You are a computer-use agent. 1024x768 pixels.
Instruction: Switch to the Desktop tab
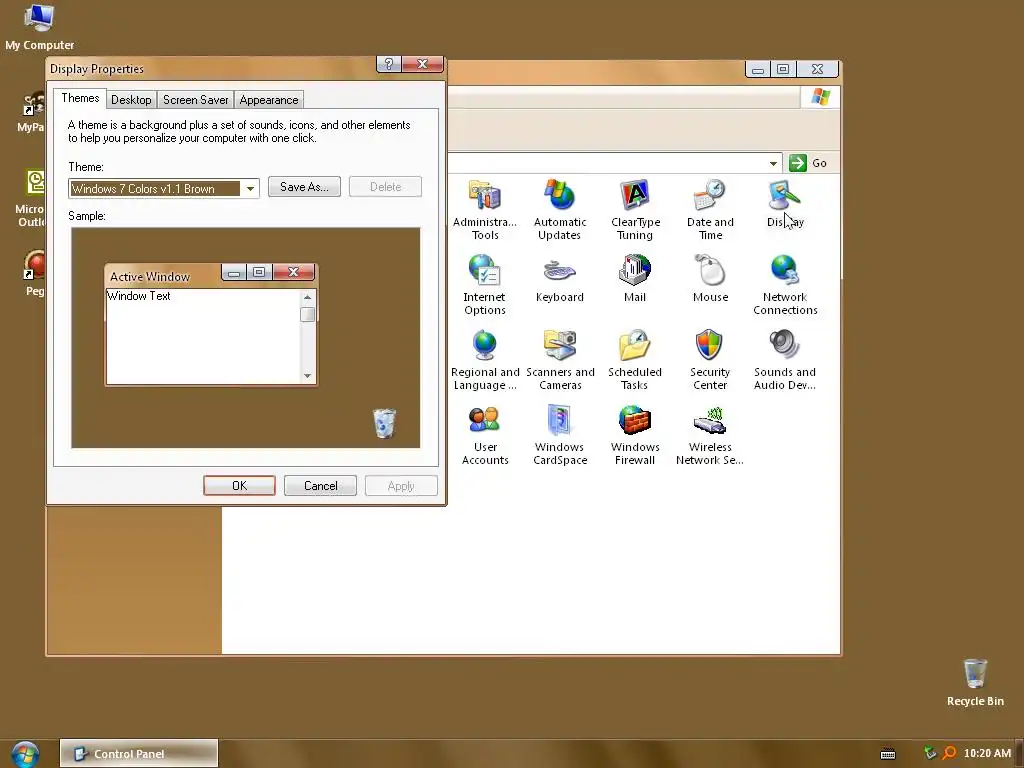[131, 100]
